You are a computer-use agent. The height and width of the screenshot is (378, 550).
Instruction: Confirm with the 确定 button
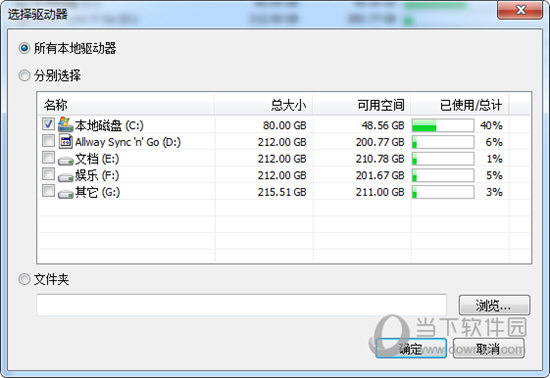[x=411, y=348]
